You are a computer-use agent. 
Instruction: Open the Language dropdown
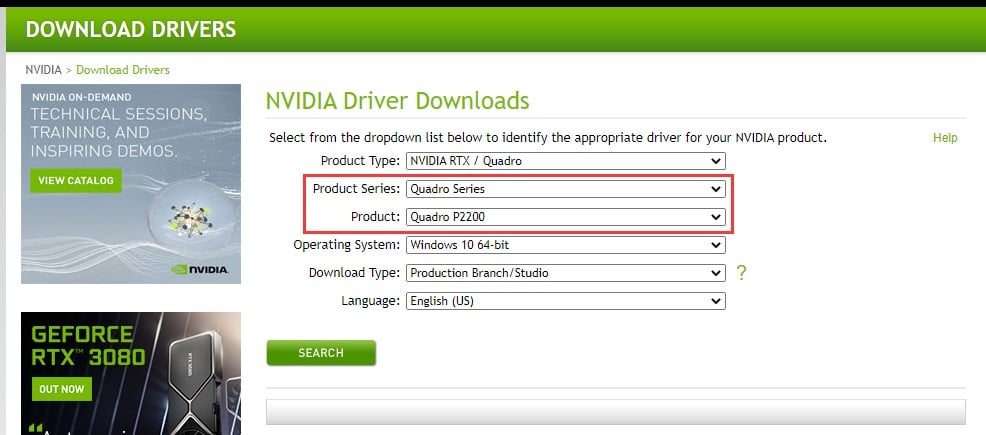[x=565, y=300]
